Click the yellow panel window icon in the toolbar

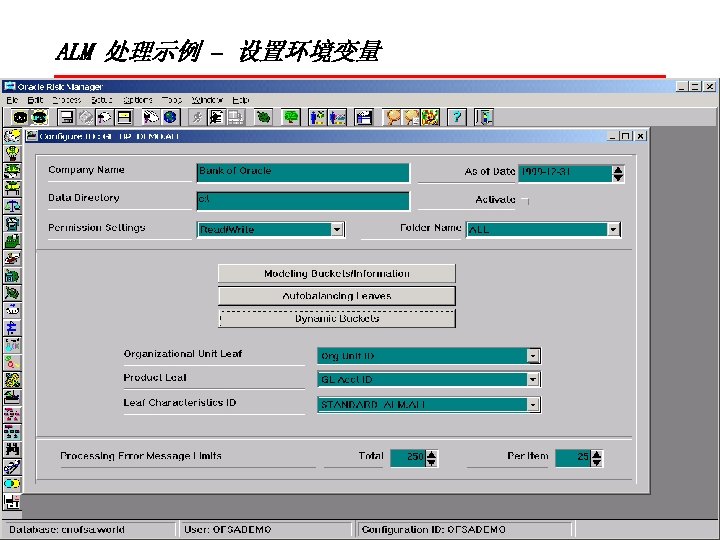pyautogui.click(x=124, y=118)
